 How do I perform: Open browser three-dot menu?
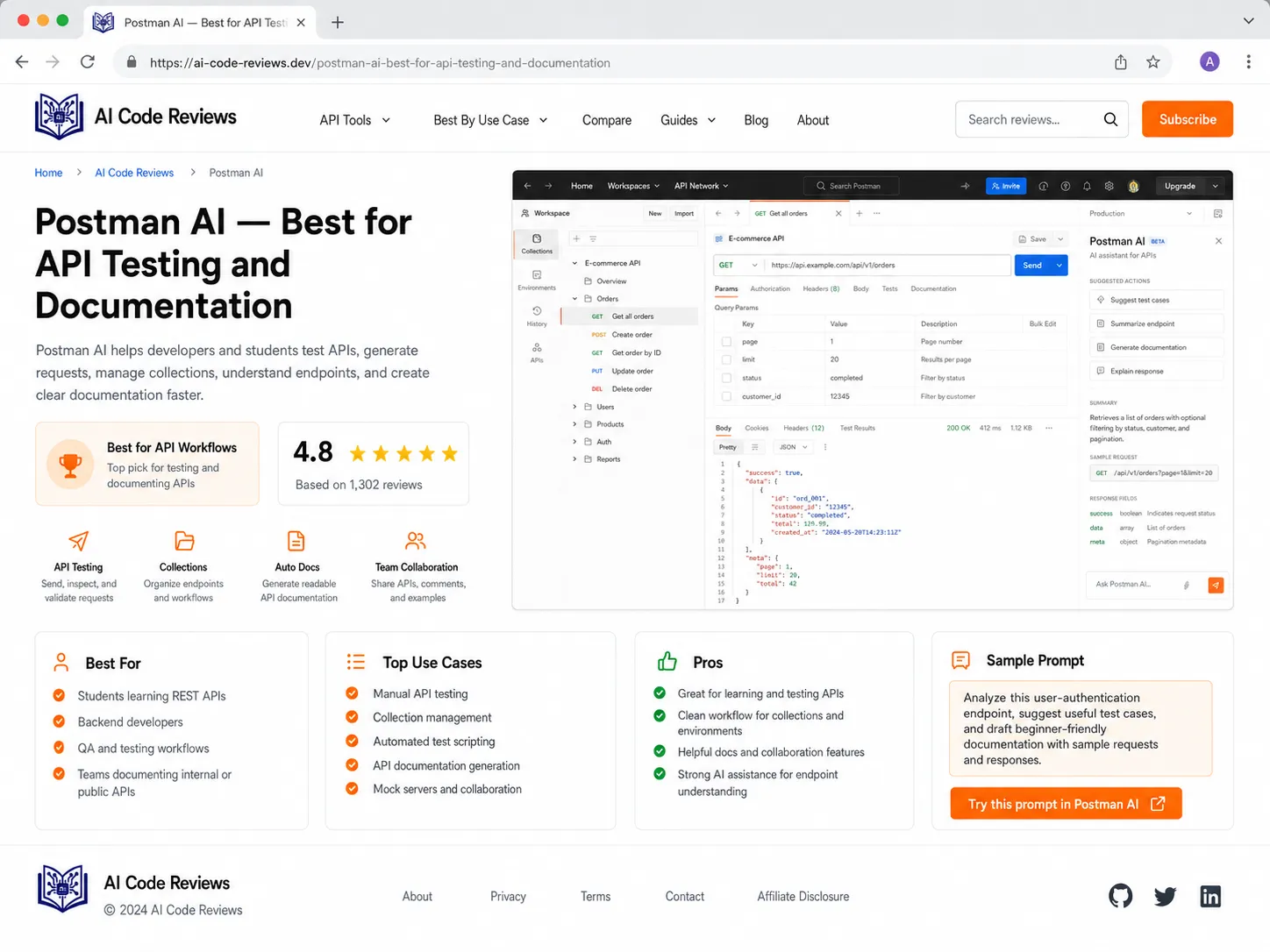[x=1248, y=61]
